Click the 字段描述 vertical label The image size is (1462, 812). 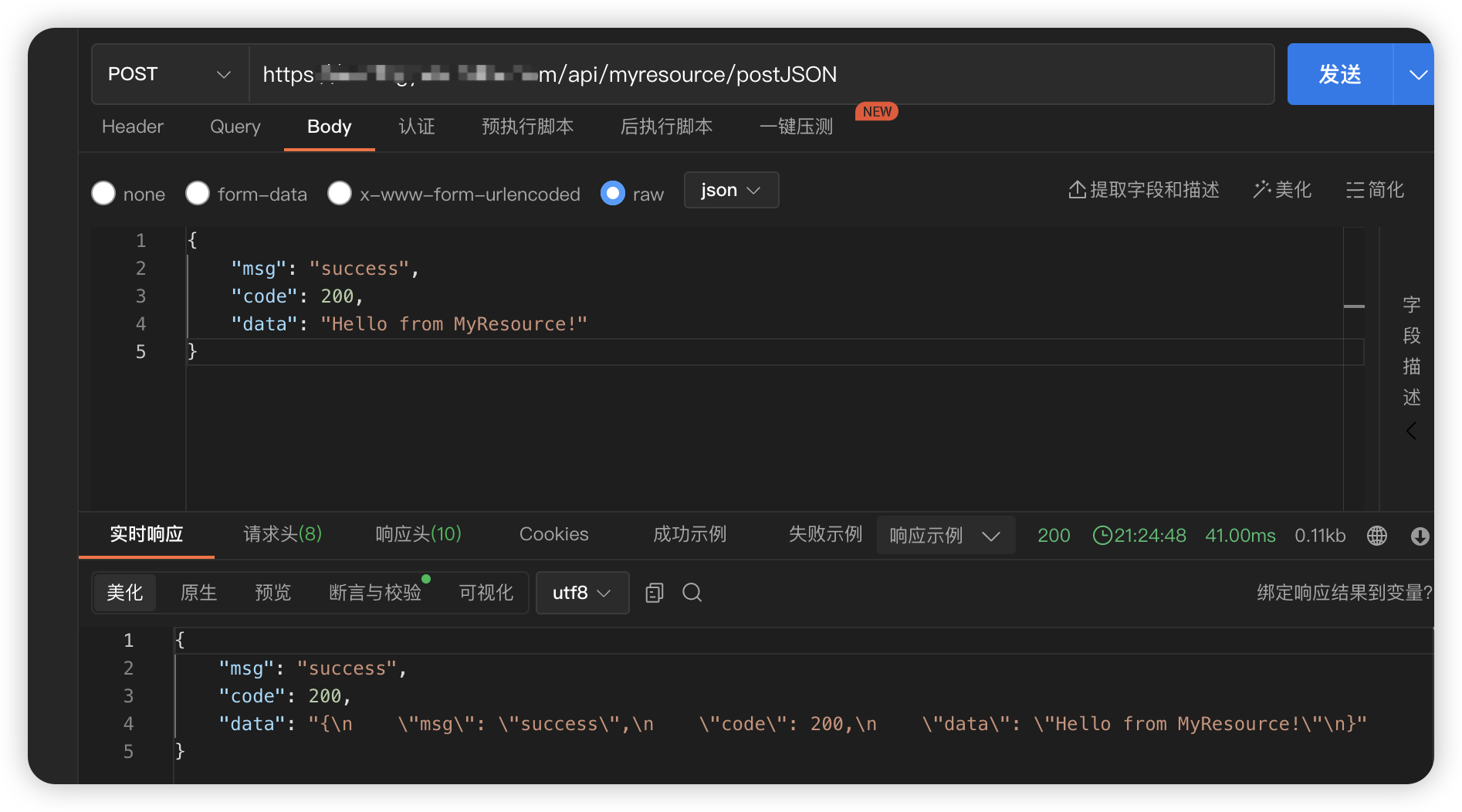[1412, 351]
